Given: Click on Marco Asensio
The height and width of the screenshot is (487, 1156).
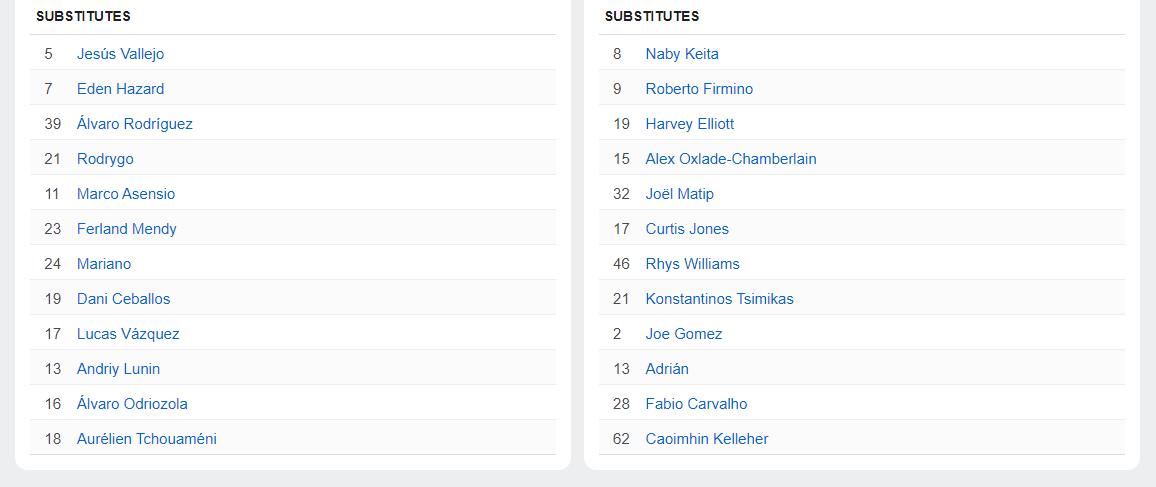Looking at the screenshot, I should (125, 194).
